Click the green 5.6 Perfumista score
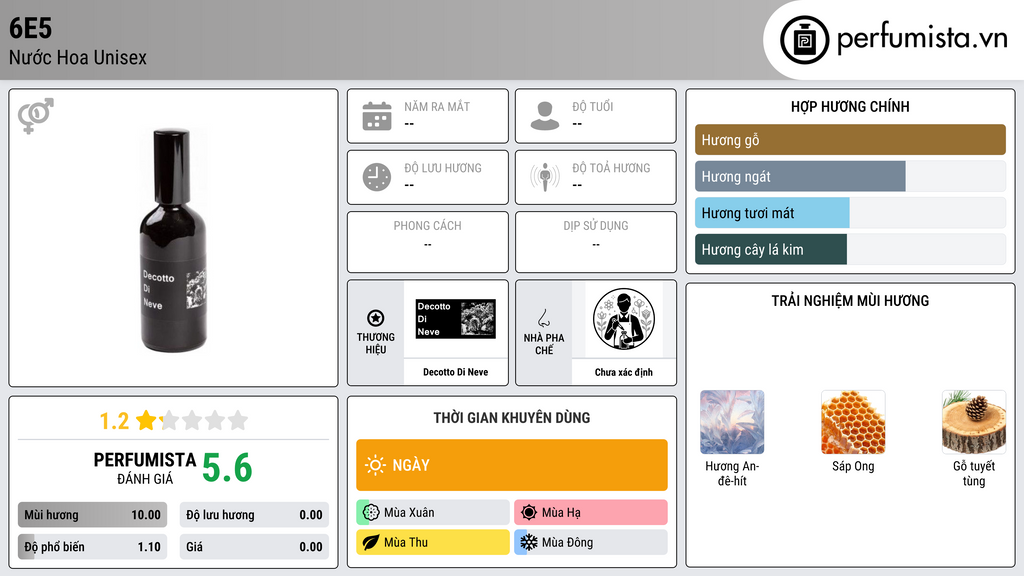 [227, 468]
